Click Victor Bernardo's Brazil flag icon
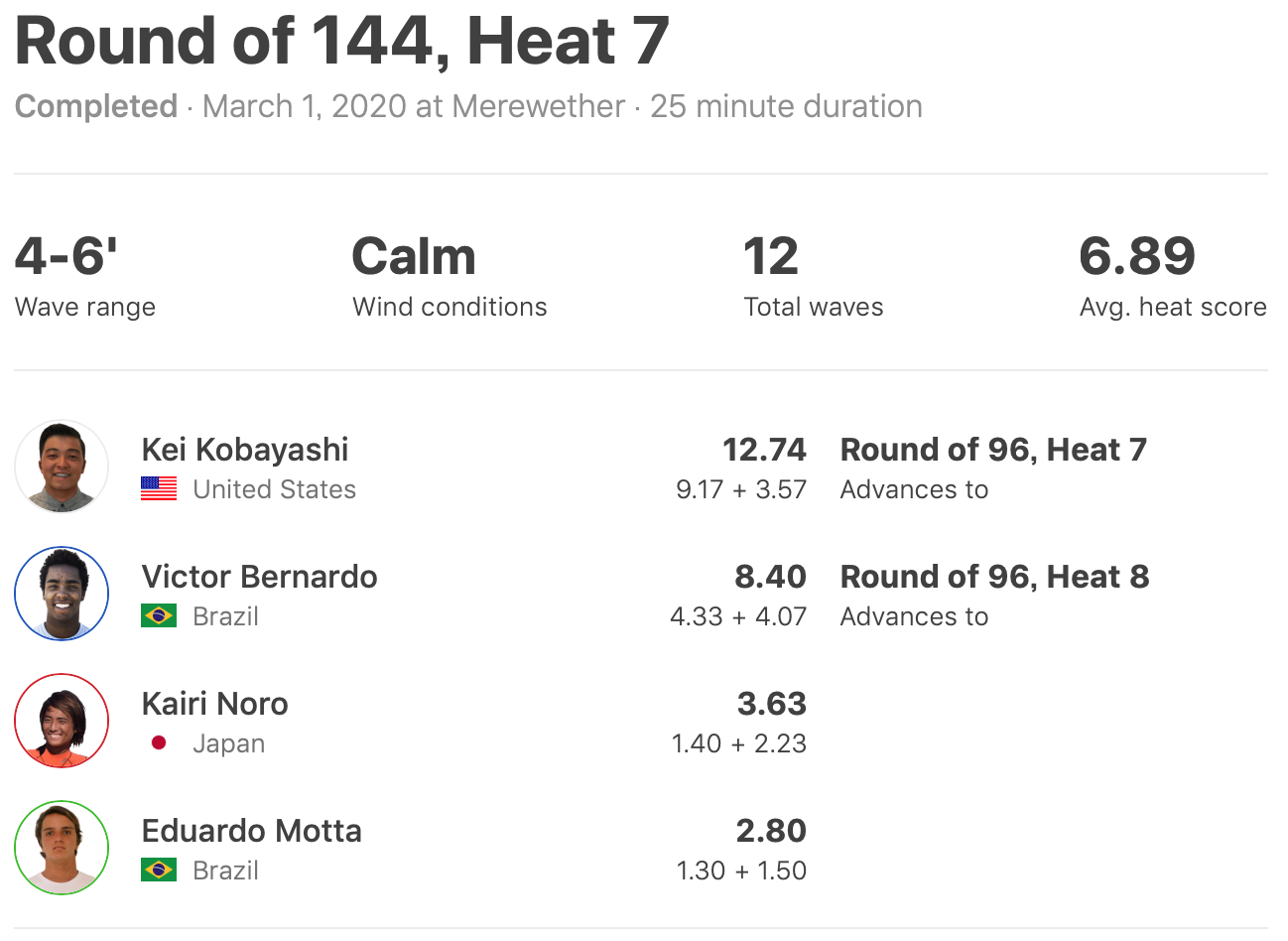1288x941 pixels. (x=159, y=616)
